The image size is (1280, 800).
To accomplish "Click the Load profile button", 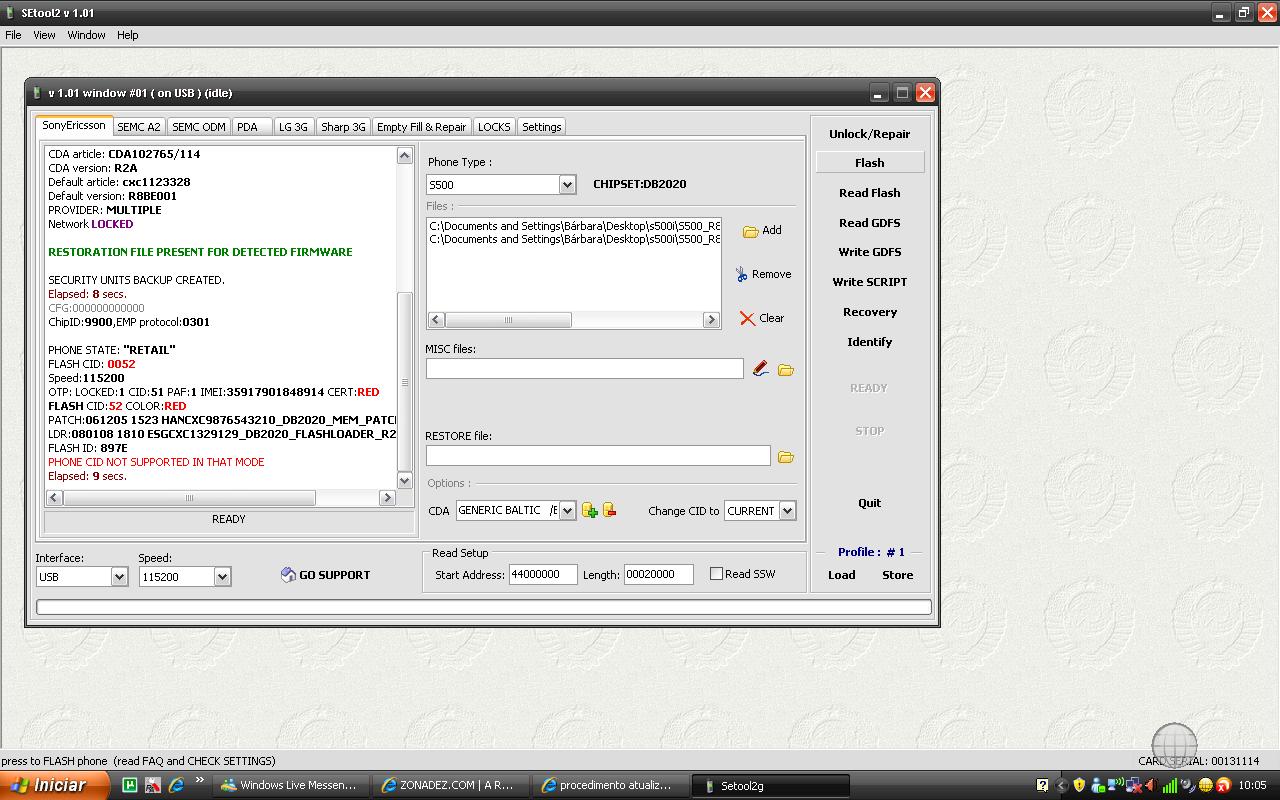I will 841,575.
